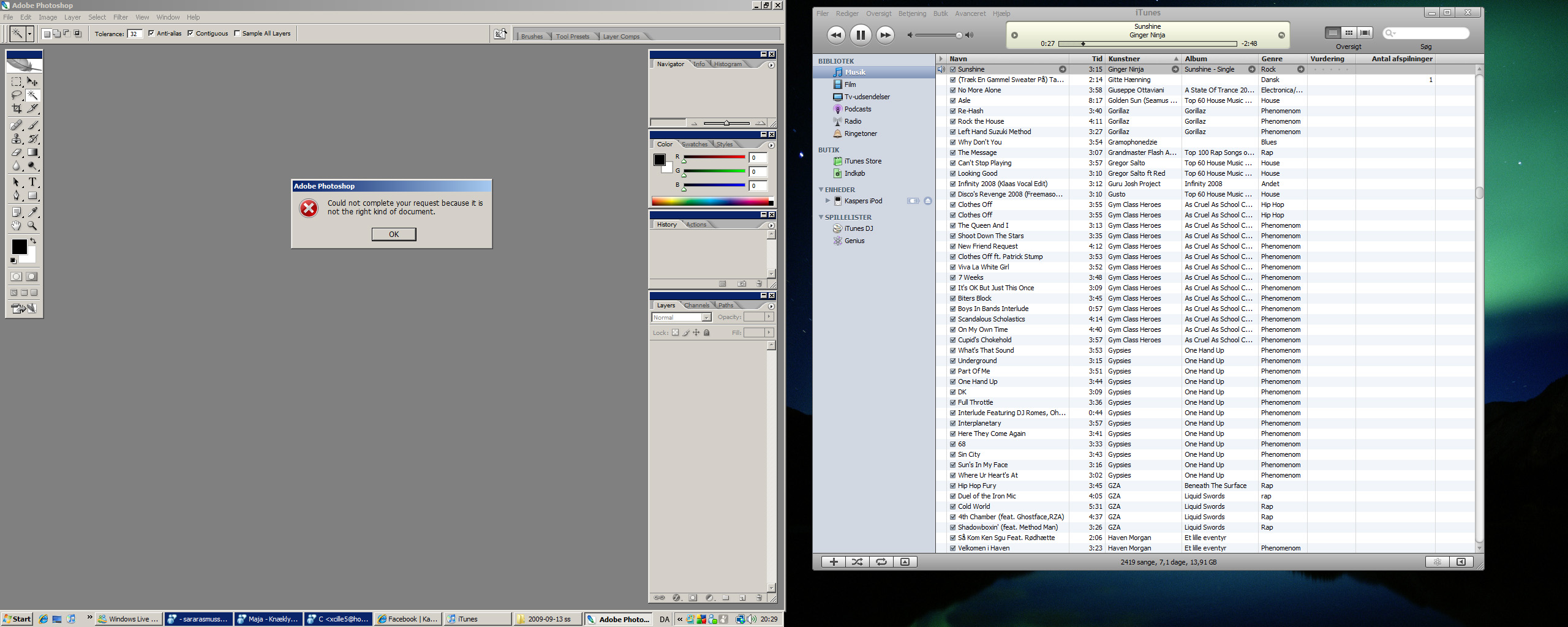
Task: Skip to next track in iTunes
Action: pos(885,36)
